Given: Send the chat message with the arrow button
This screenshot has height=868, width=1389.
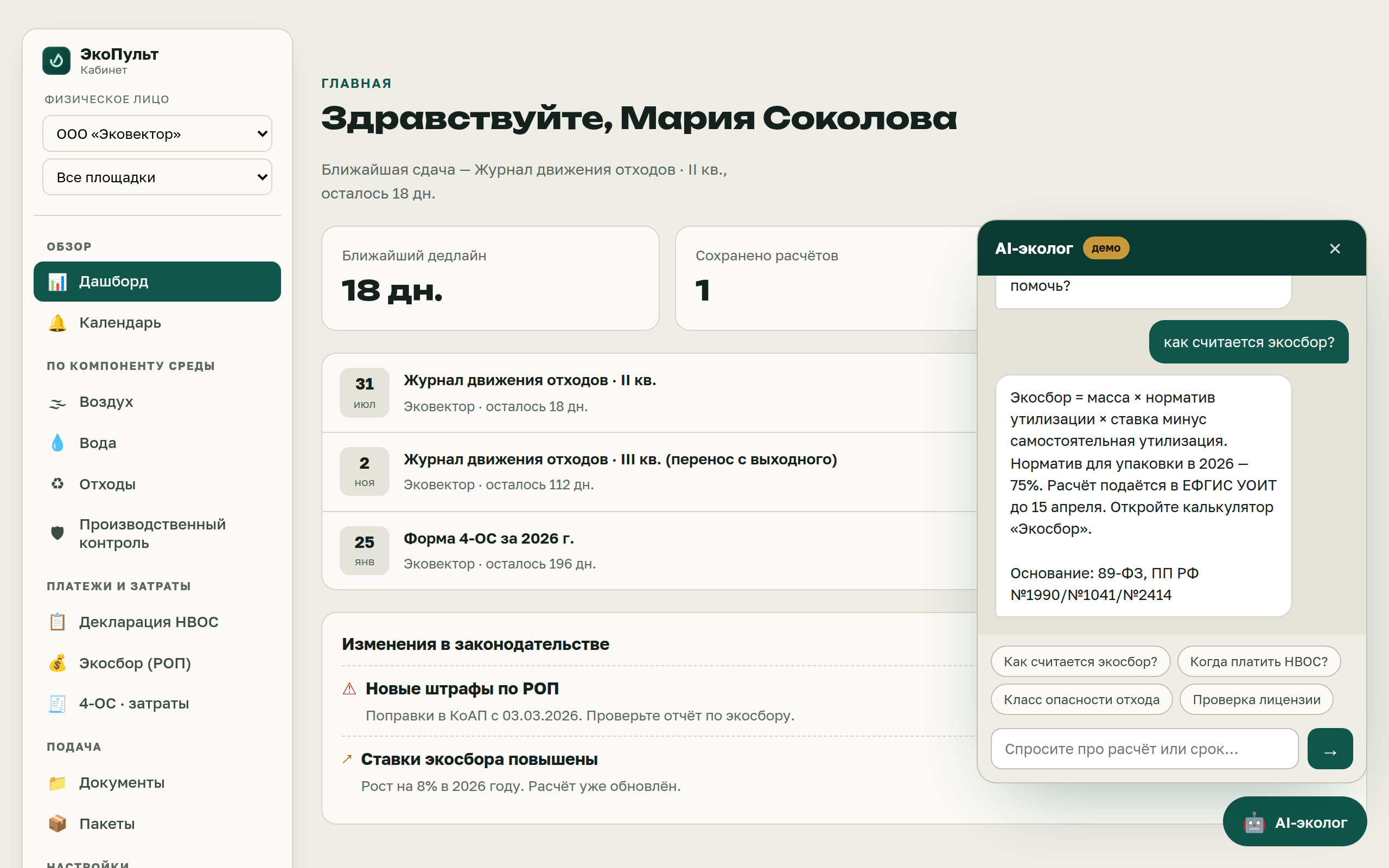Looking at the screenshot, I should (x=1330, y=749).
